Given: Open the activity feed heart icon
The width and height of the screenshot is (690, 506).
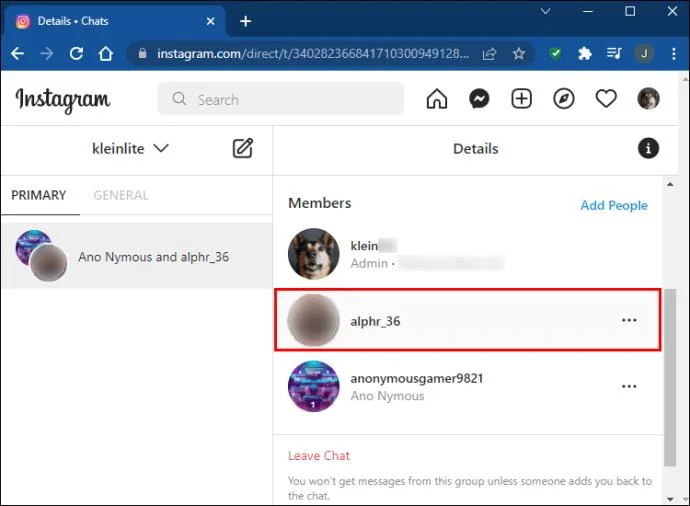Looking at the screenshot, I should [x=606, y=99].
